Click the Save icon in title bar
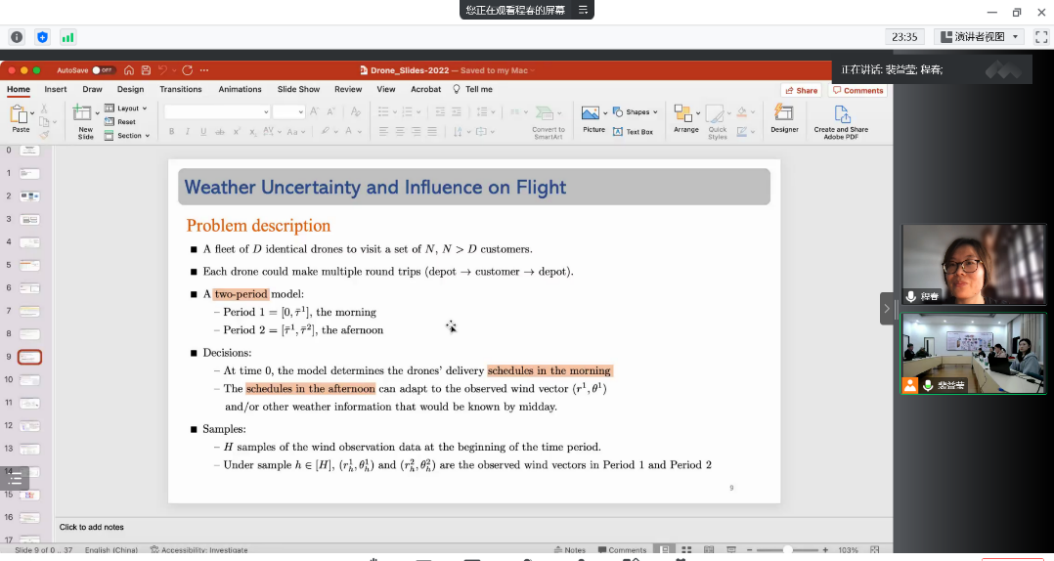The image size is (1054, 561). (x=146, y=70)
